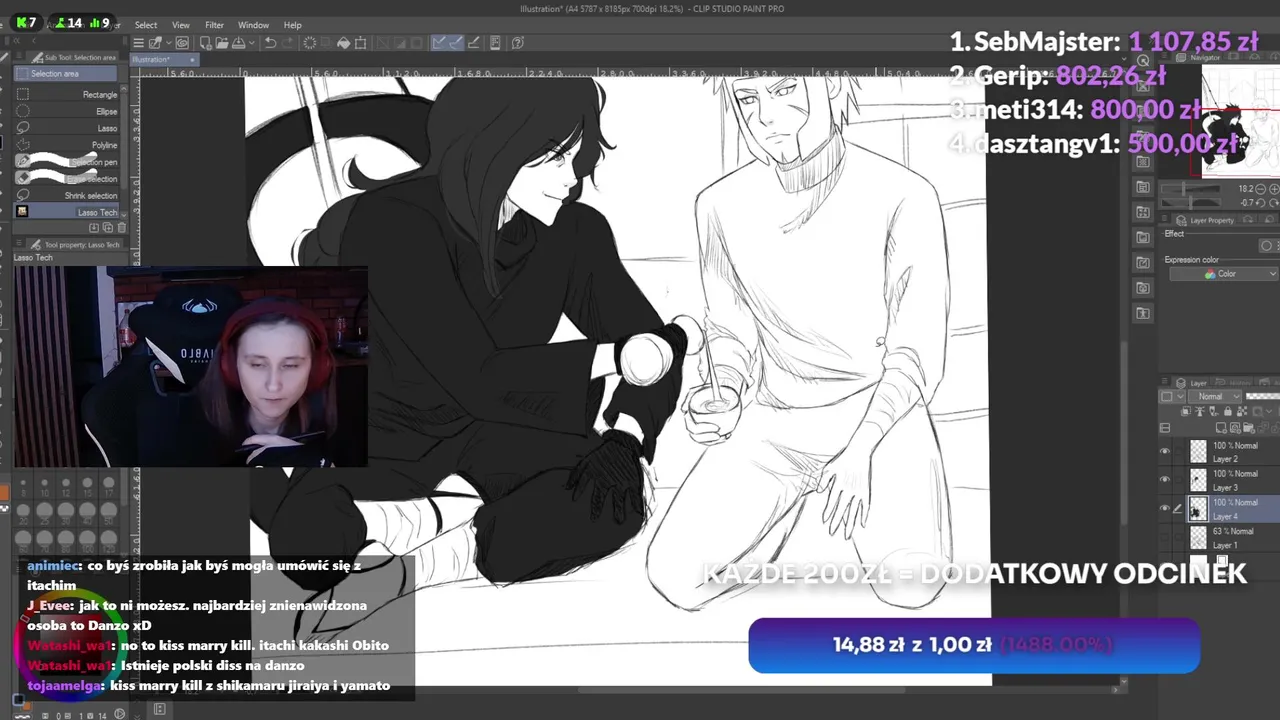
Task: Click the Redo toolbar icon
Action: (288, 43)
